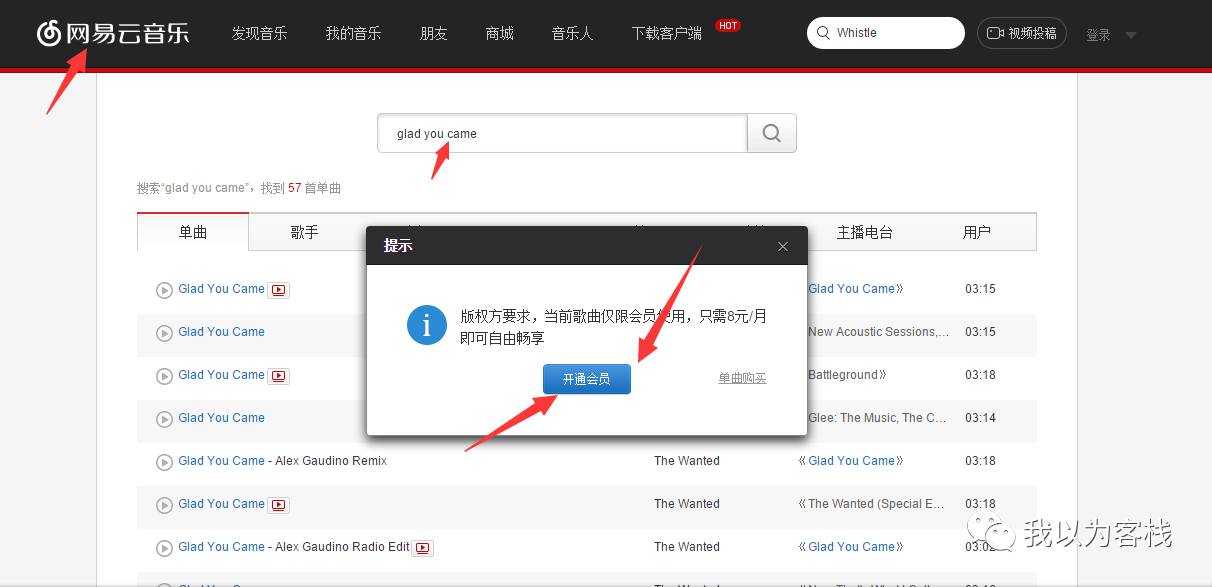Image resolution: width=1212 pixels, height=587 pixels.
Task: Click the 单曲购买 link in the dialog
Action: click(742, 378)
